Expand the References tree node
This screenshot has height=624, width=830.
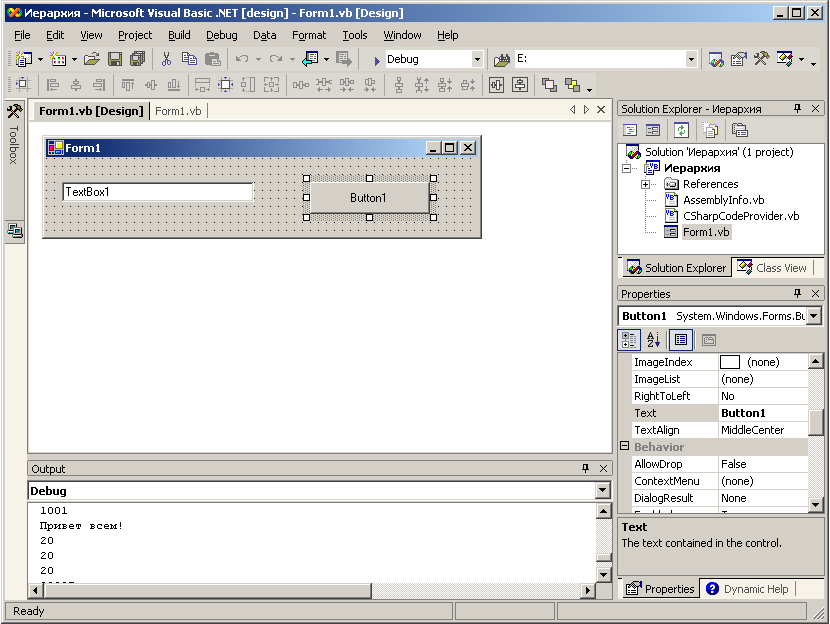click(x=645, y=184)
